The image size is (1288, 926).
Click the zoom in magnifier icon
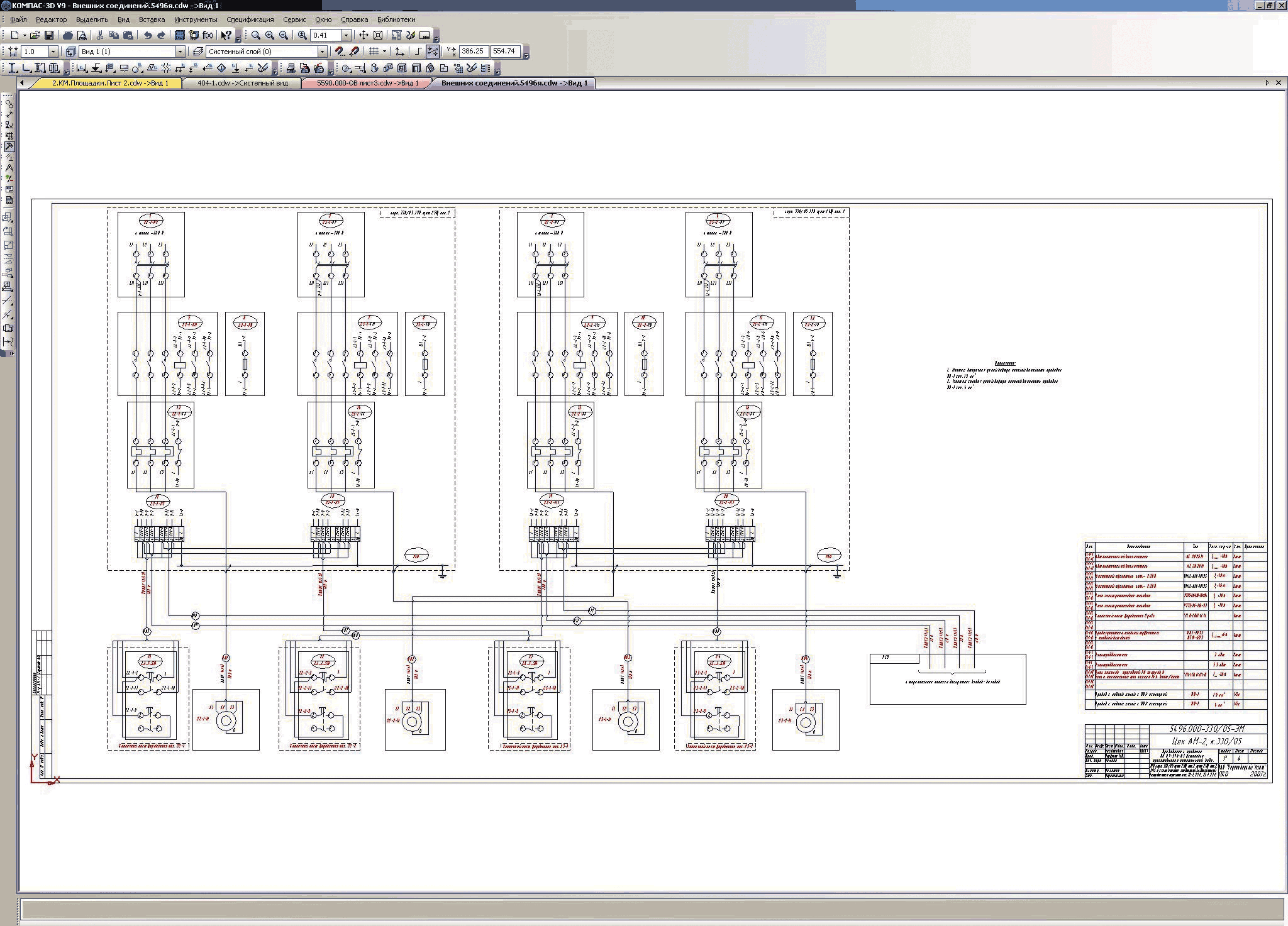click(x=270, y=35)
